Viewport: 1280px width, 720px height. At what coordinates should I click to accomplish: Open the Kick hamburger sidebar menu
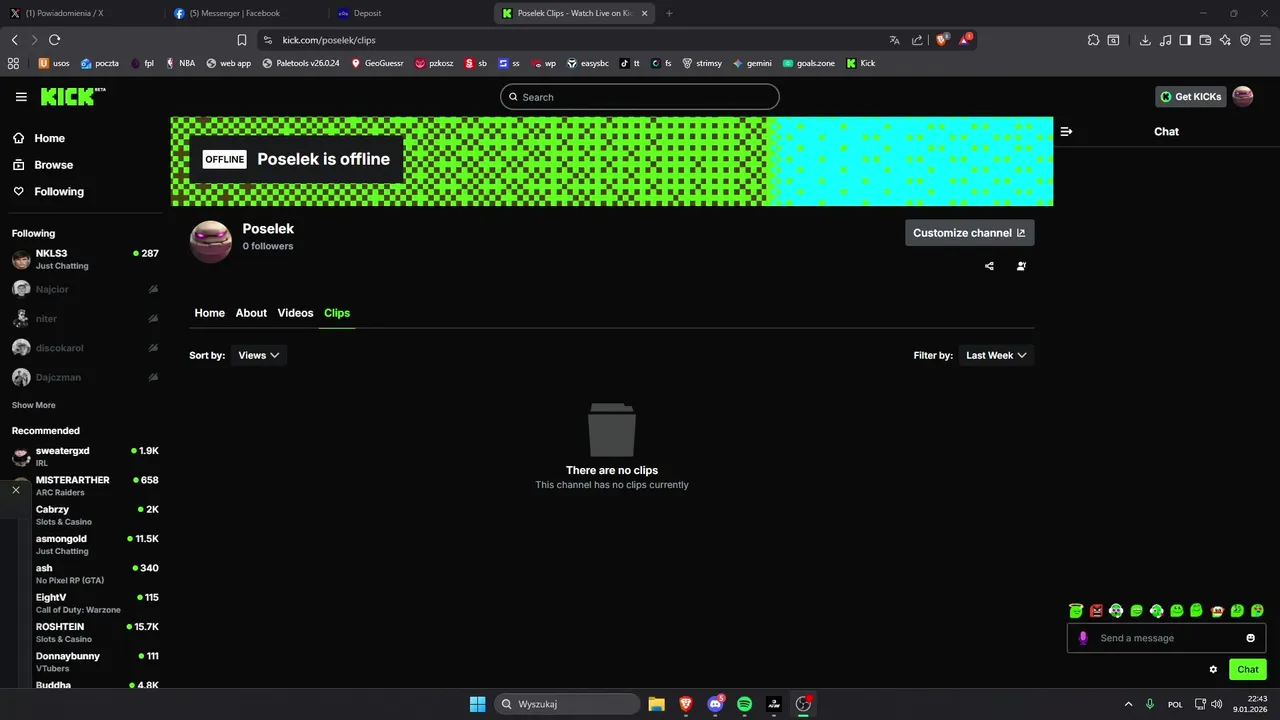[21, 97]
